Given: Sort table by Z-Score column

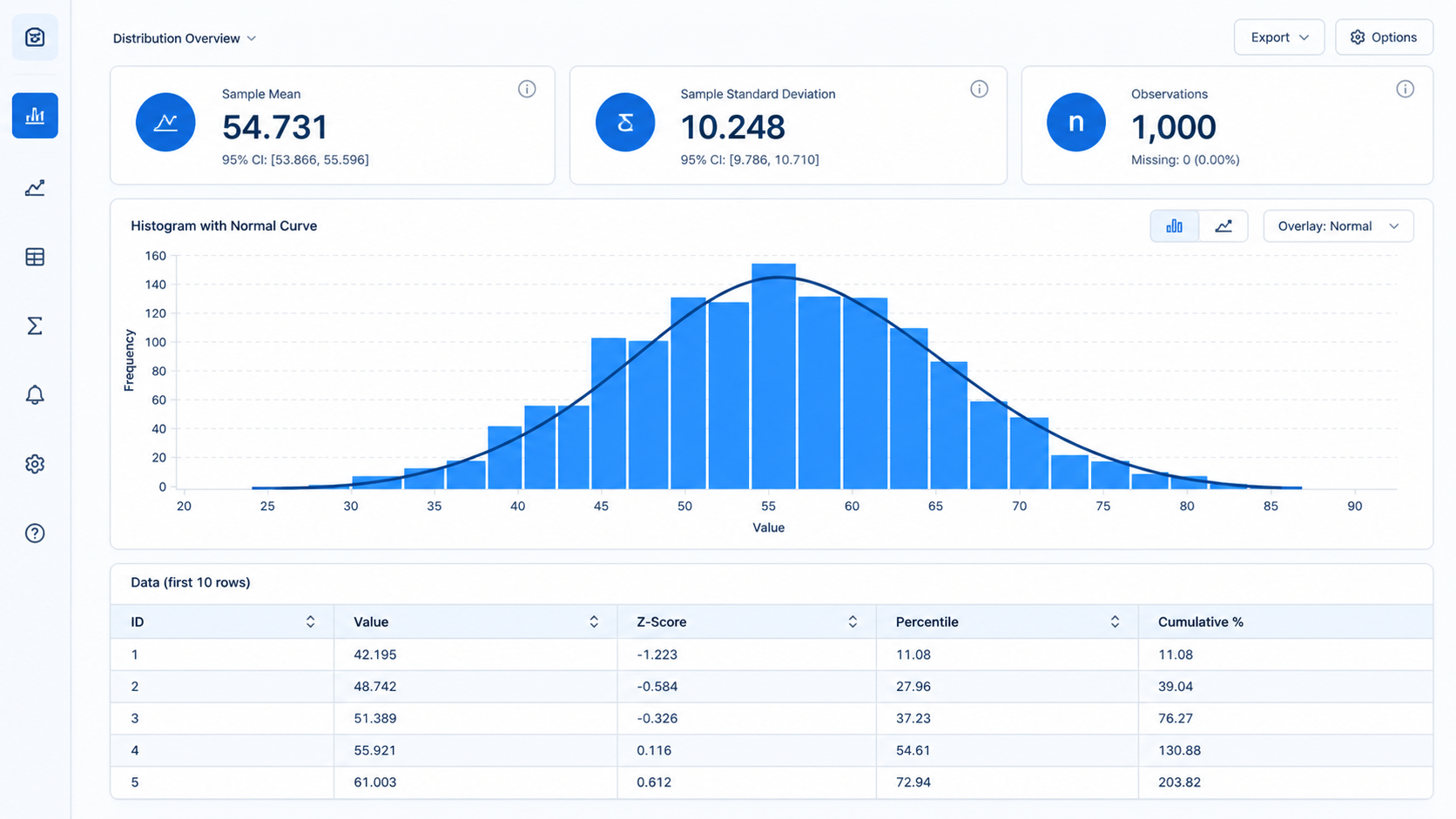Looking at the screenshot, I should [x=853, y=621].
